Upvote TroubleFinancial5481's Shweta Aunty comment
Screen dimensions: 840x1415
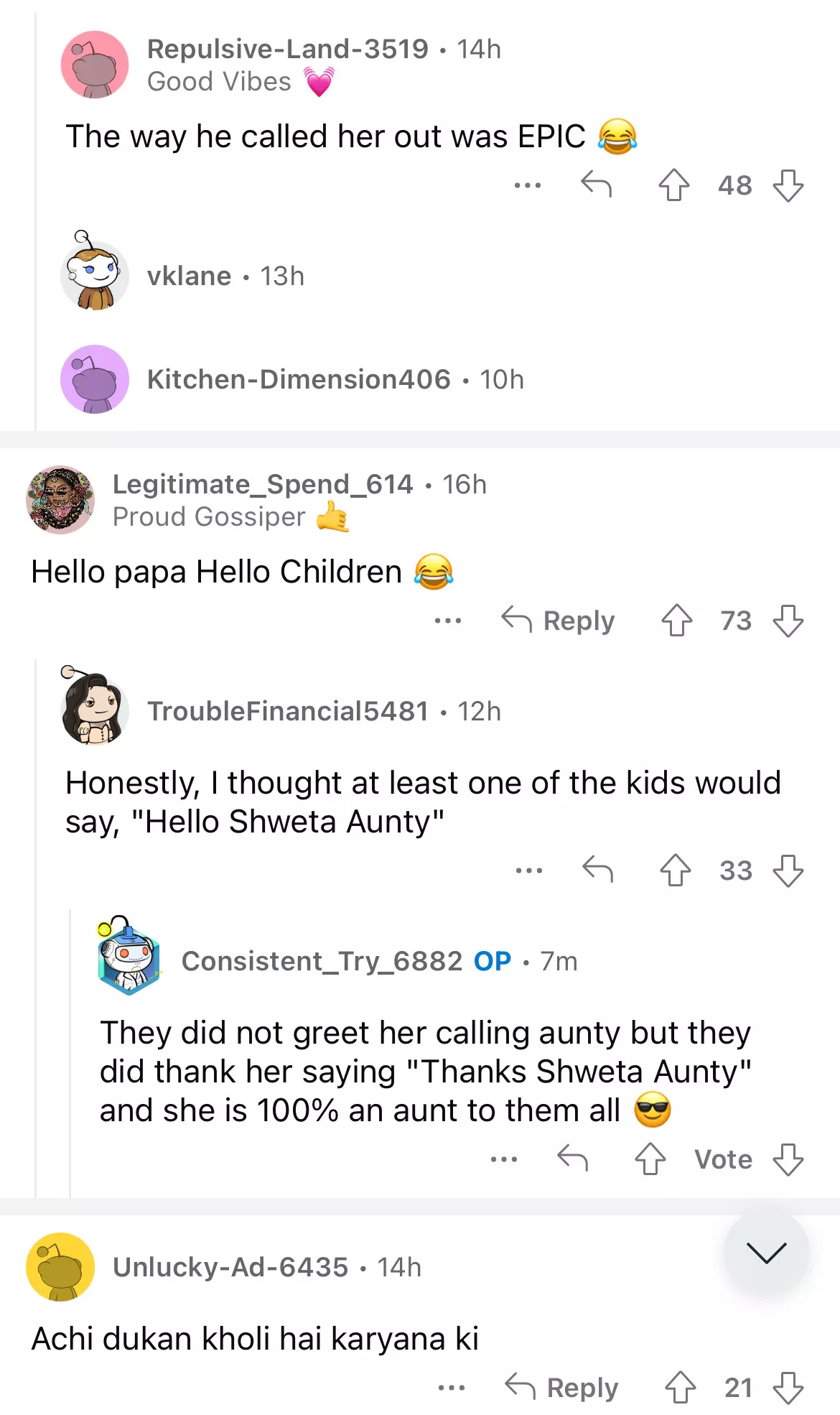675,871
